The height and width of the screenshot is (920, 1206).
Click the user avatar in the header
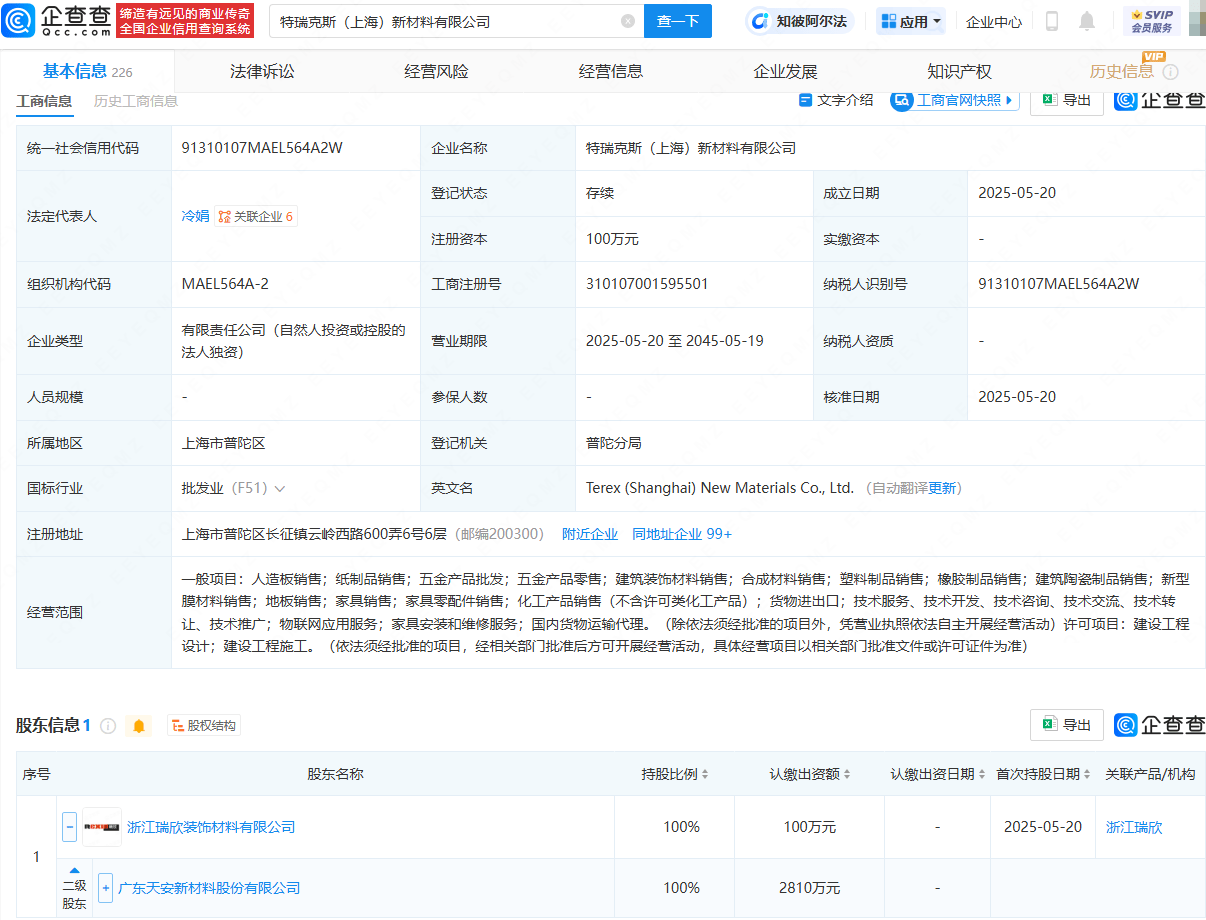tap(1196, 21)
